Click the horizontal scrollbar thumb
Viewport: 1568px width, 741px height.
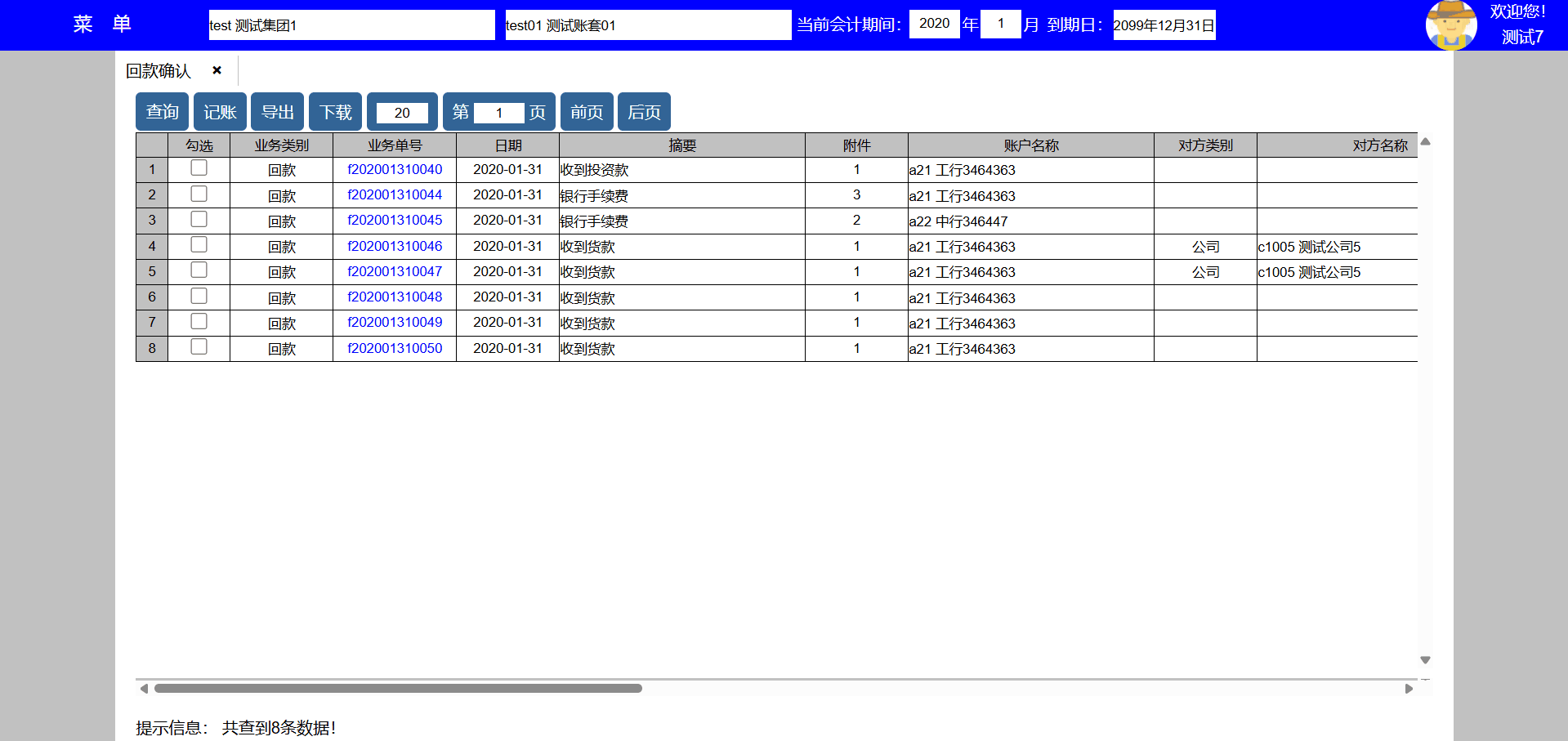coord(398,689)
